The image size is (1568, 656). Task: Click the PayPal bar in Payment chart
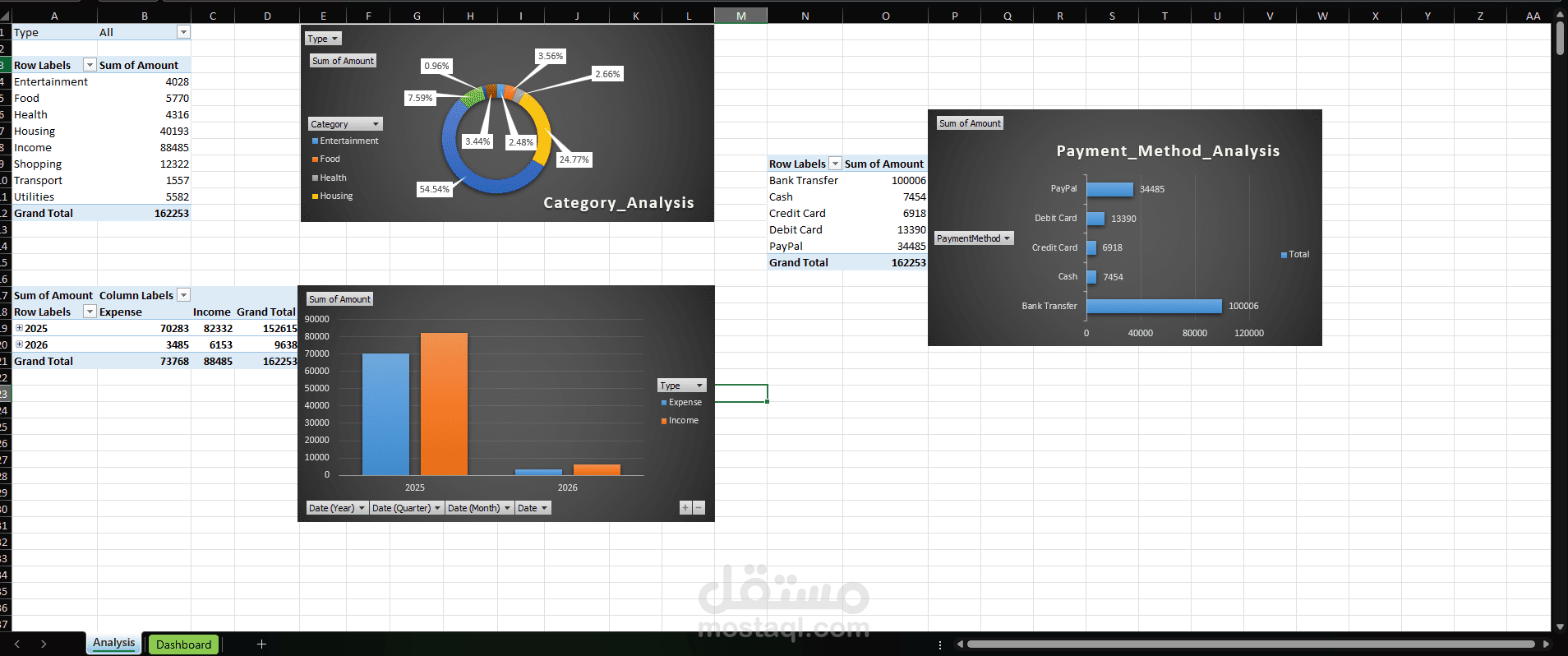pyautogui.click(x=1109, y=189)
